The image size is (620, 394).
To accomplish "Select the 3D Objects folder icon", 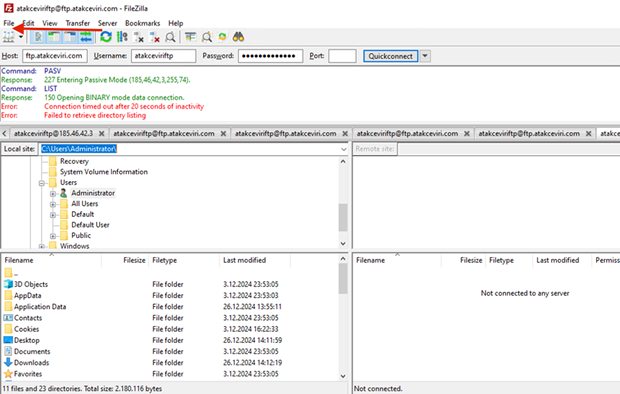I will [x=8, y=284].
